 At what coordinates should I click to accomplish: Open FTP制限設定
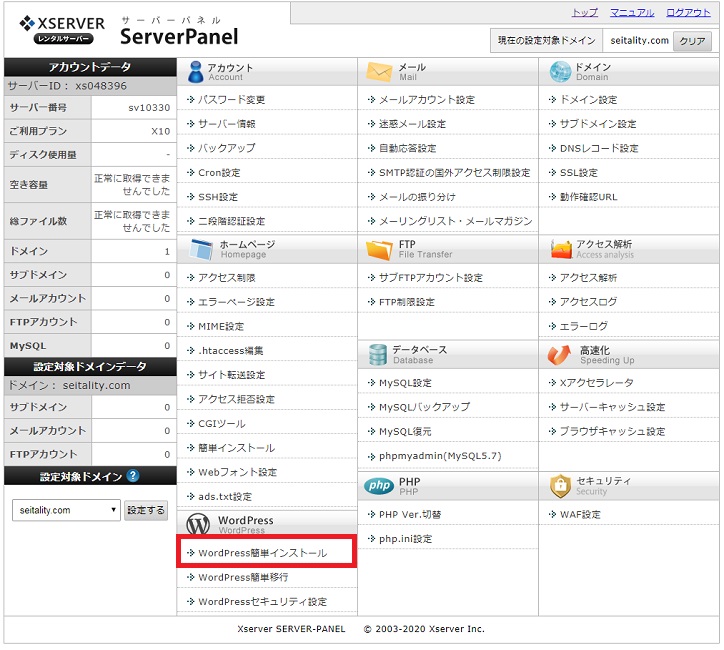pyautogui.click(x=407, y=302)
